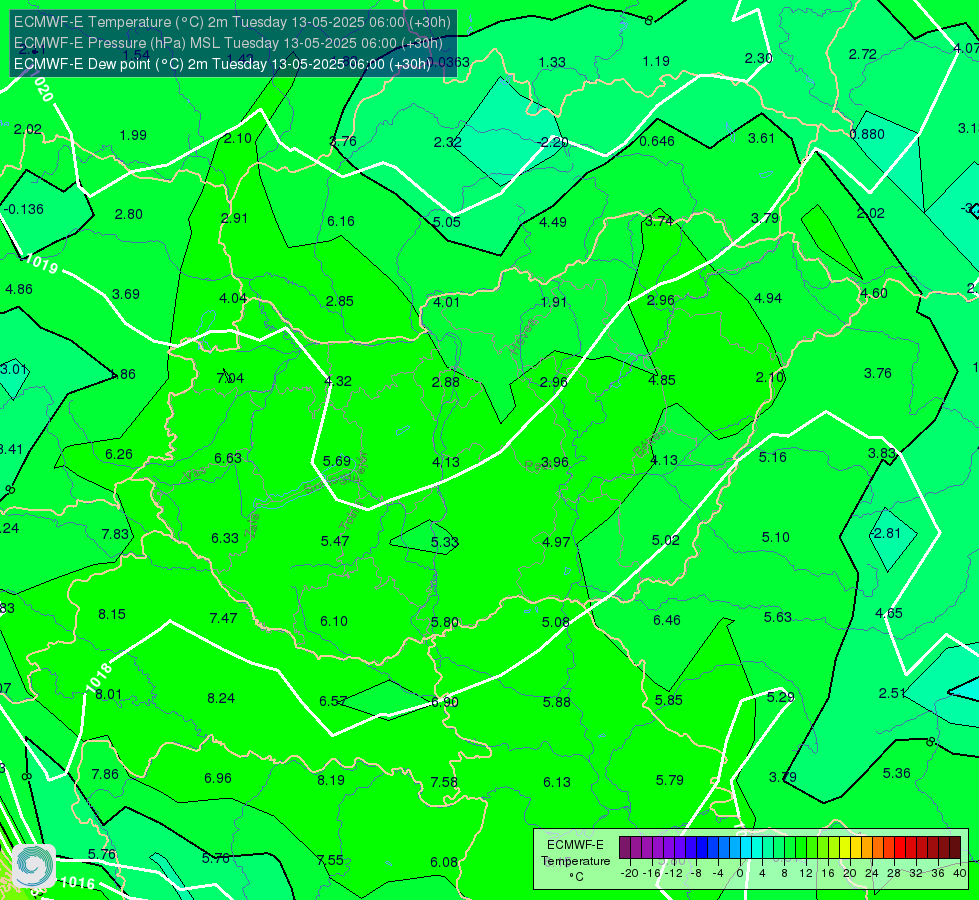Click the 5.16 dew point value
This screenshot has height=900, width=979.
[x=772, y=457]
